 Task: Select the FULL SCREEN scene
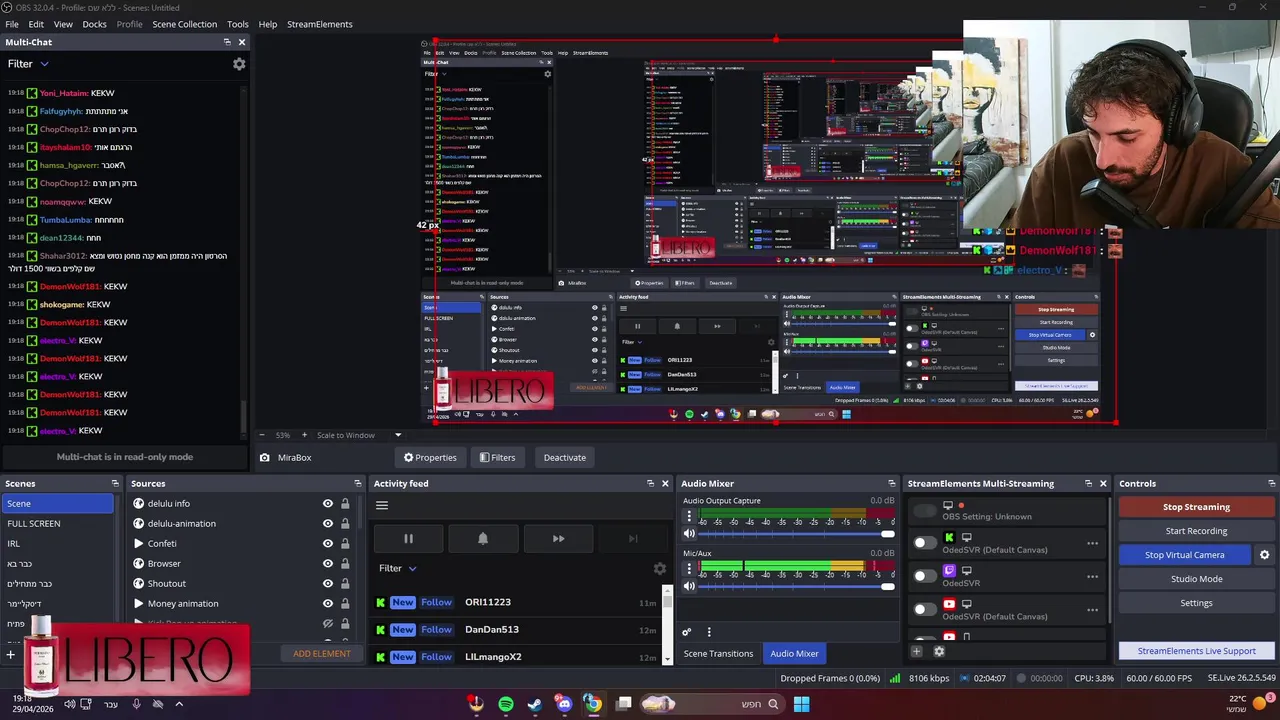coord(58,523)
